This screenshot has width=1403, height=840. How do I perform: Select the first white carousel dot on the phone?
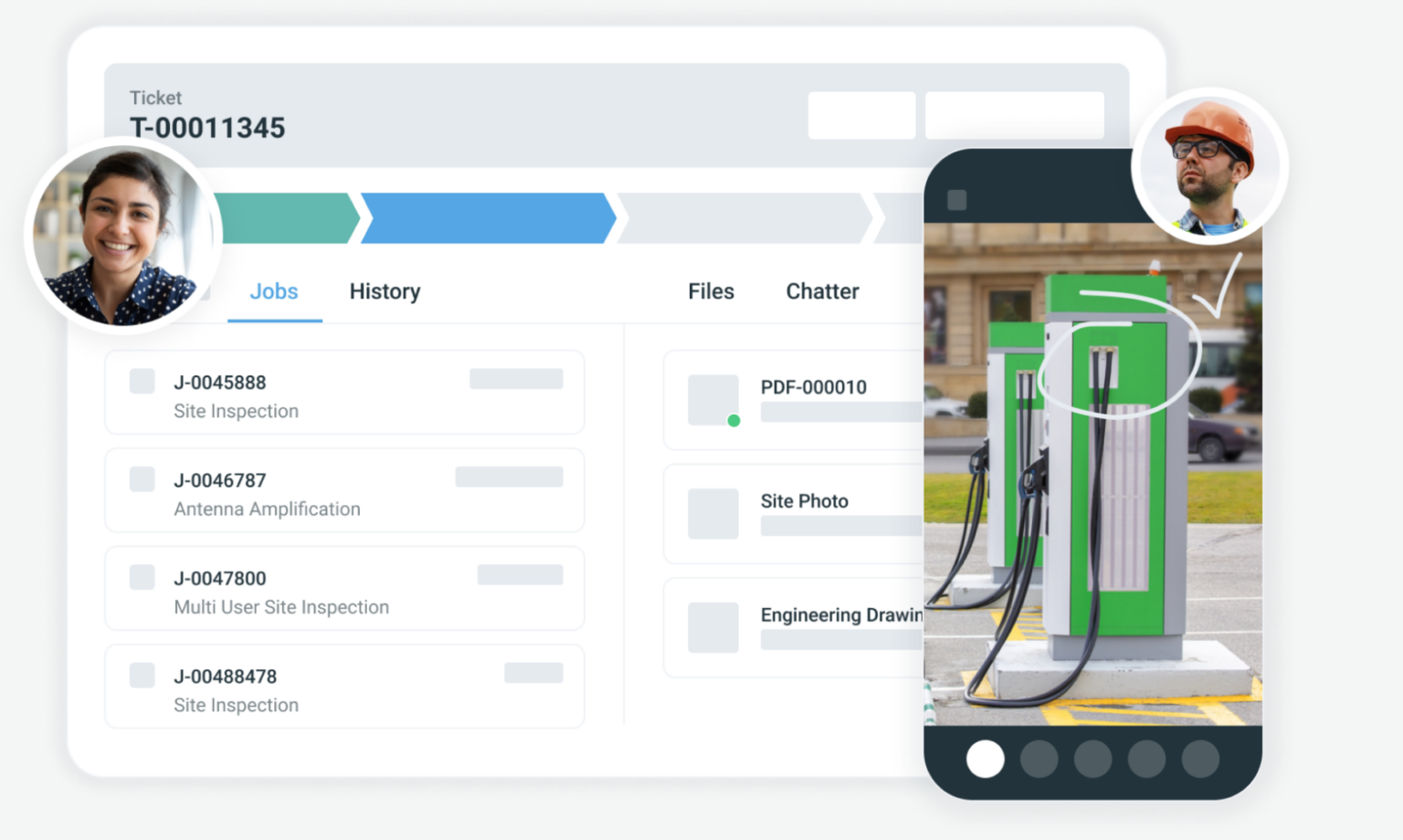(x=986, y=759)
